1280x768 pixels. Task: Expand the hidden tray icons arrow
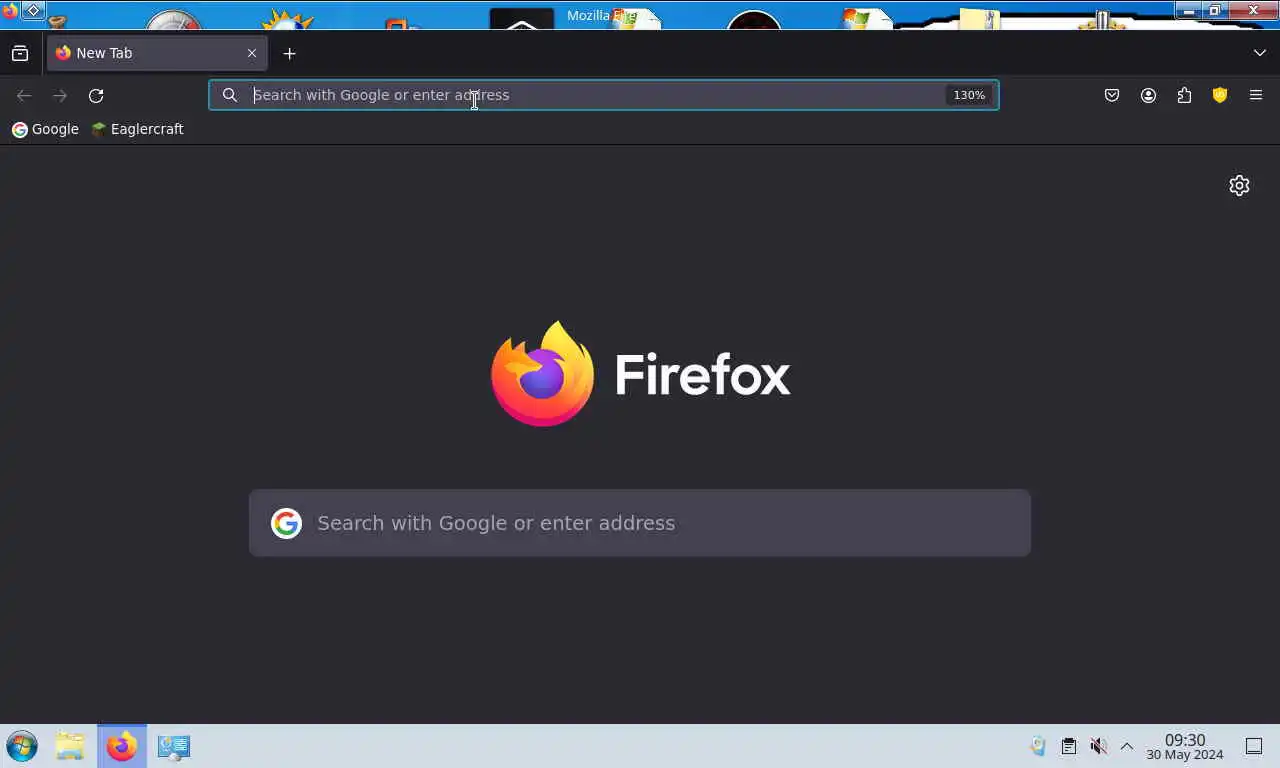pos(1126,746)
